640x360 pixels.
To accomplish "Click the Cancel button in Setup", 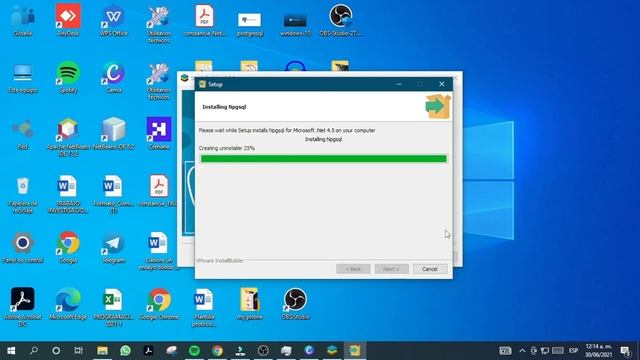I will 430,269.
